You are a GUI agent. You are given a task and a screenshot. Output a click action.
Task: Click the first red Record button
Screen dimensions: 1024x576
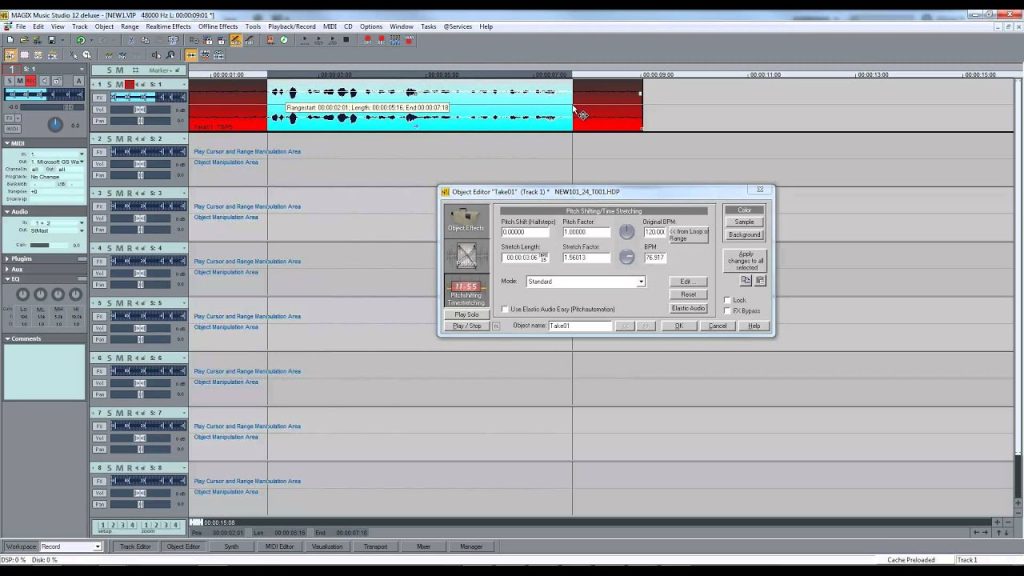click(x=368, y=40)
